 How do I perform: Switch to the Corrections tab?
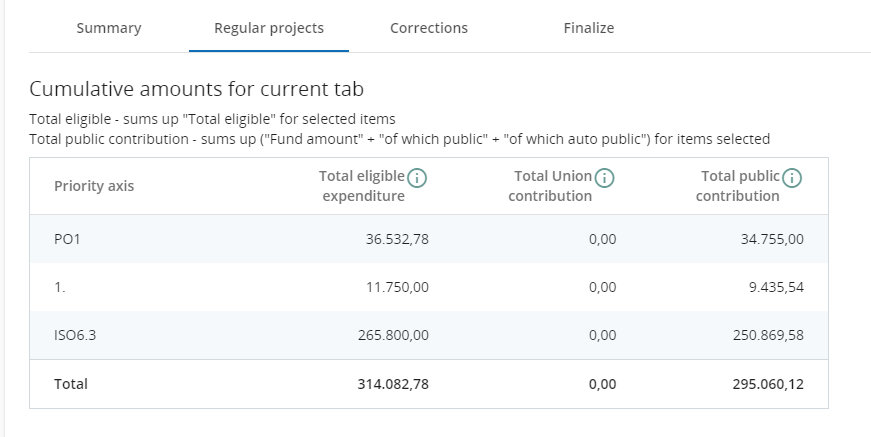(429, 28)
